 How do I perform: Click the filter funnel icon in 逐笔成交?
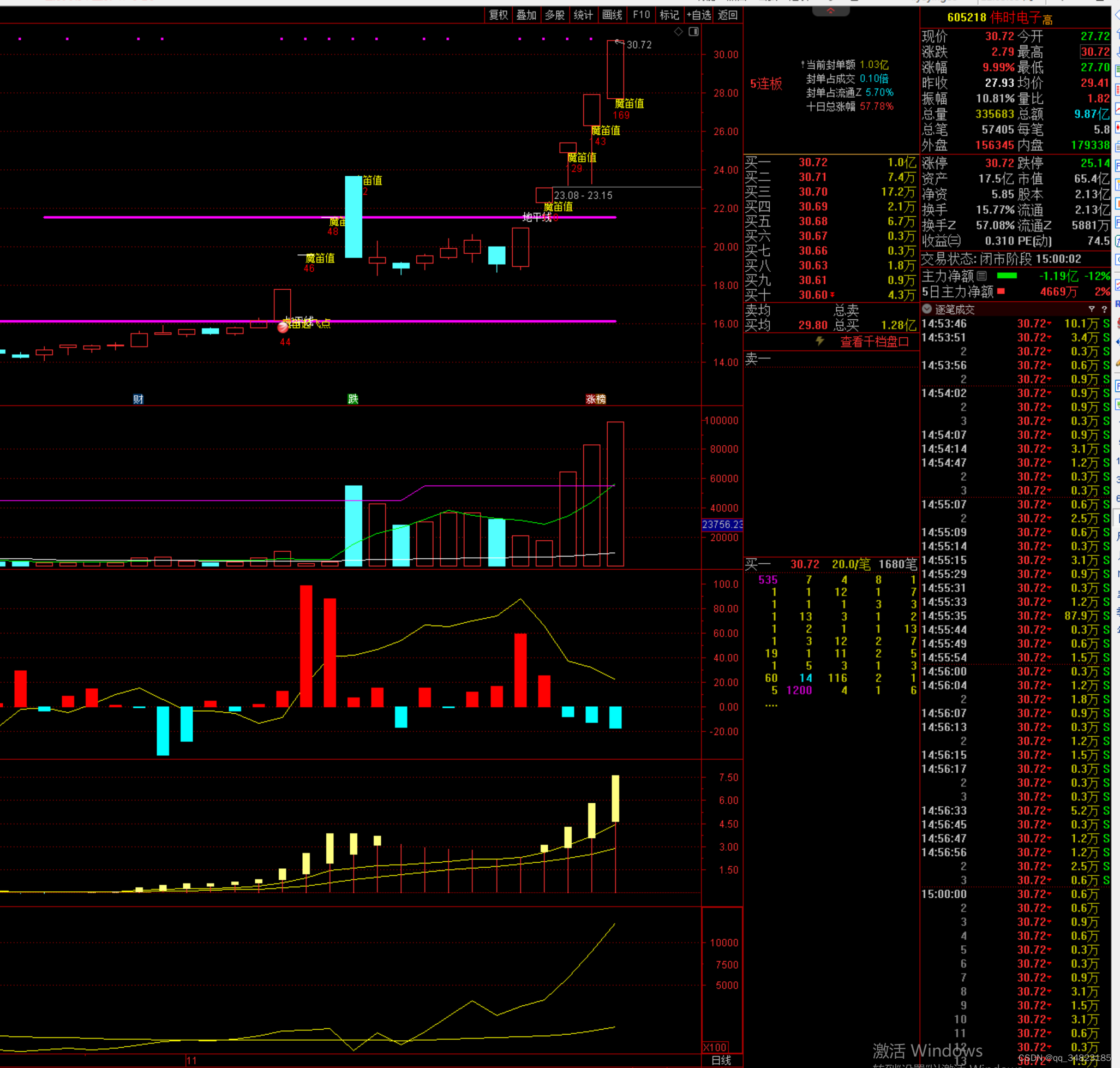point(1092,309)
